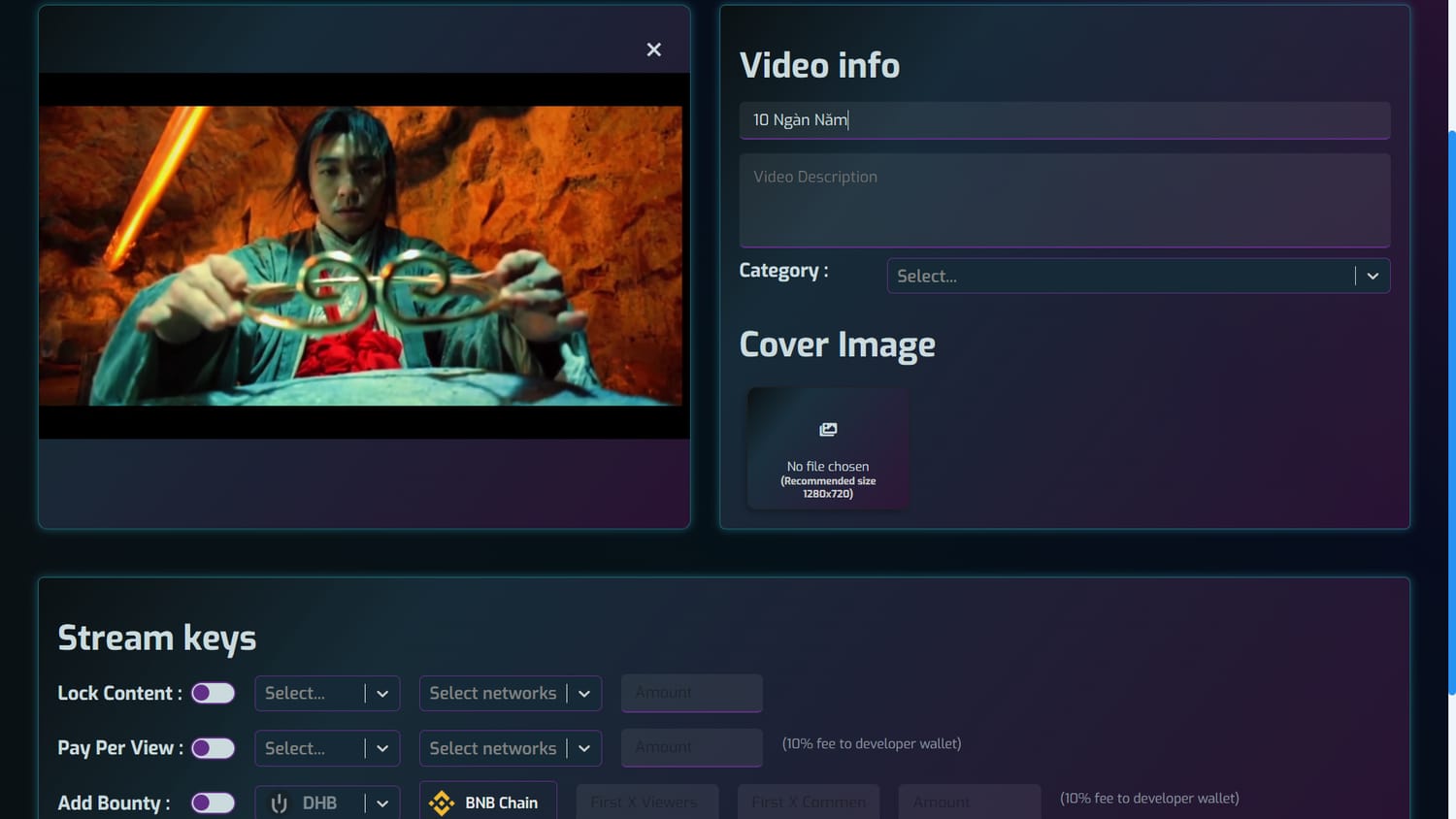Screen dimensions: 1456x819
Task: Click the Add Bounty Amount field
Action: point(970,802)
